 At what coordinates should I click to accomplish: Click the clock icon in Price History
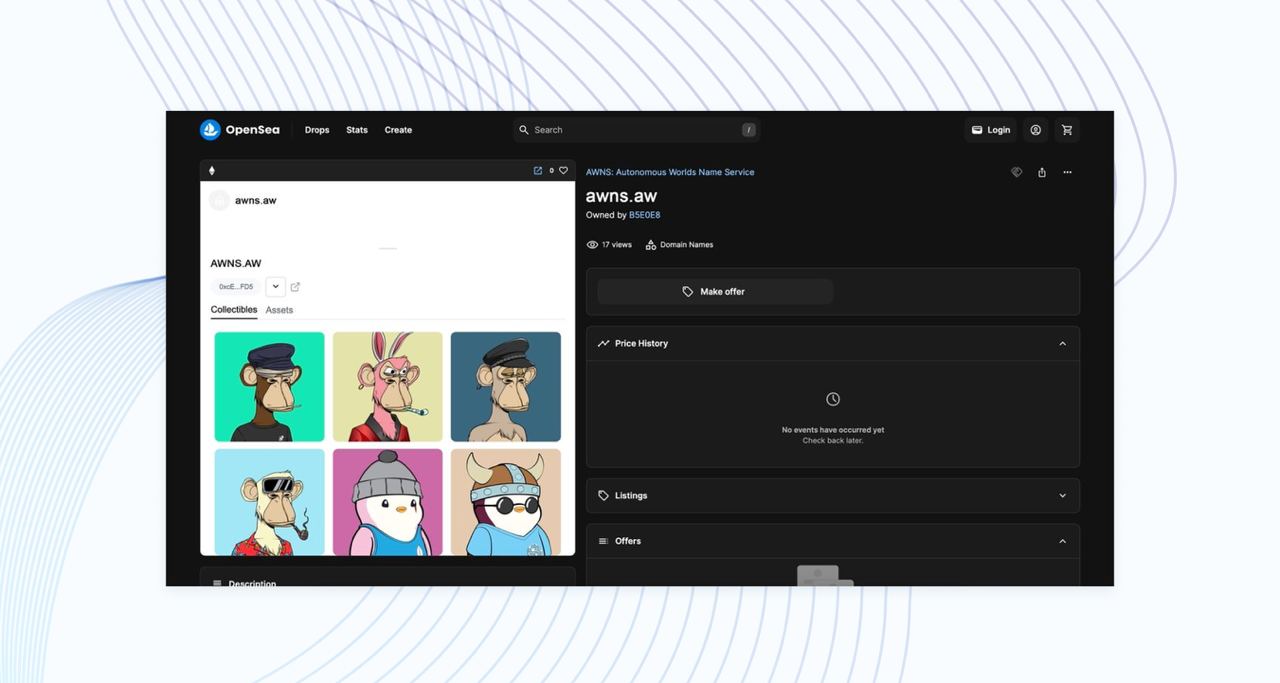[833, 399]
